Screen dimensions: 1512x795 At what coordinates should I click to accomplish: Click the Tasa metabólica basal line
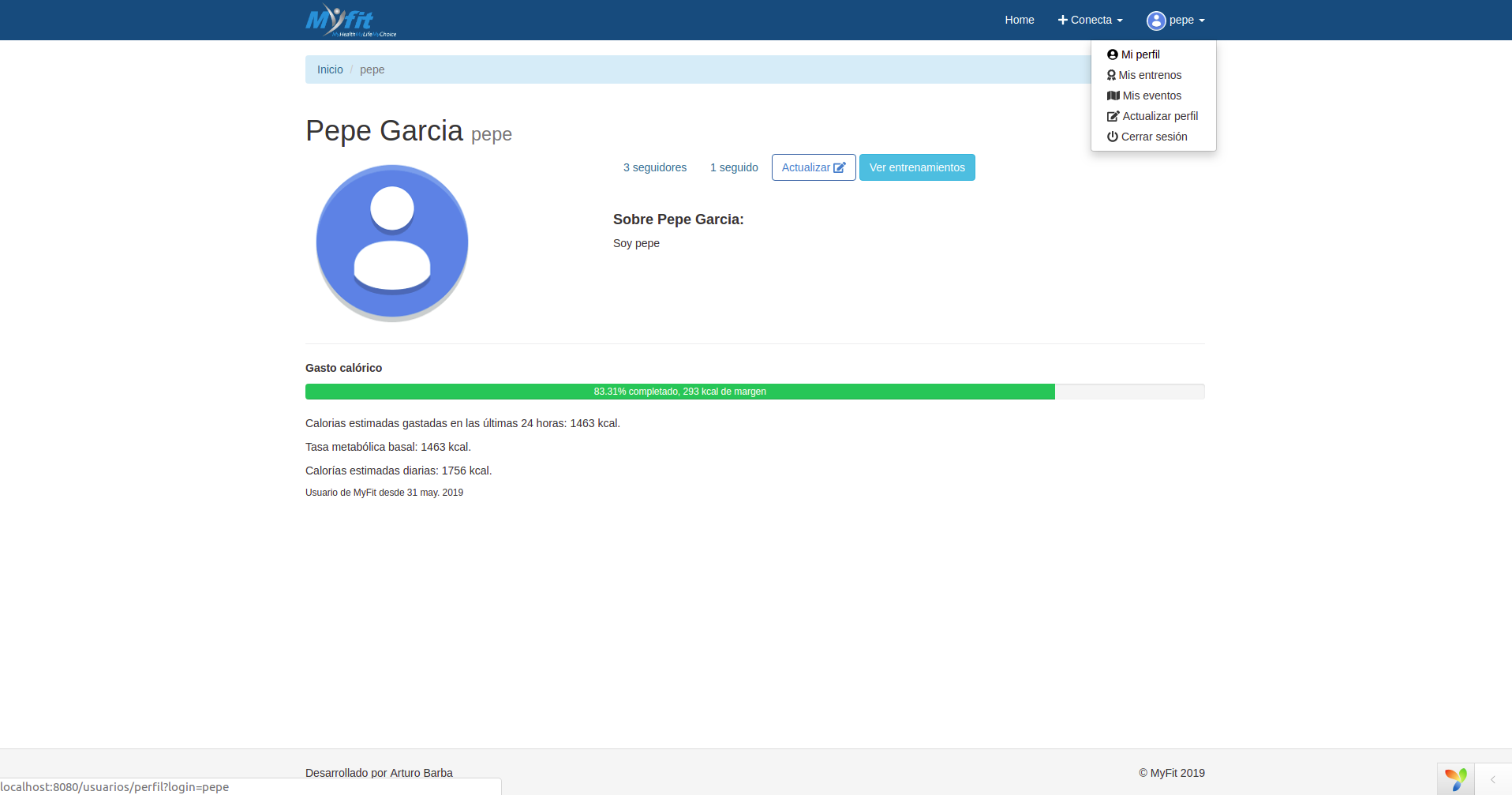[388, 447]
